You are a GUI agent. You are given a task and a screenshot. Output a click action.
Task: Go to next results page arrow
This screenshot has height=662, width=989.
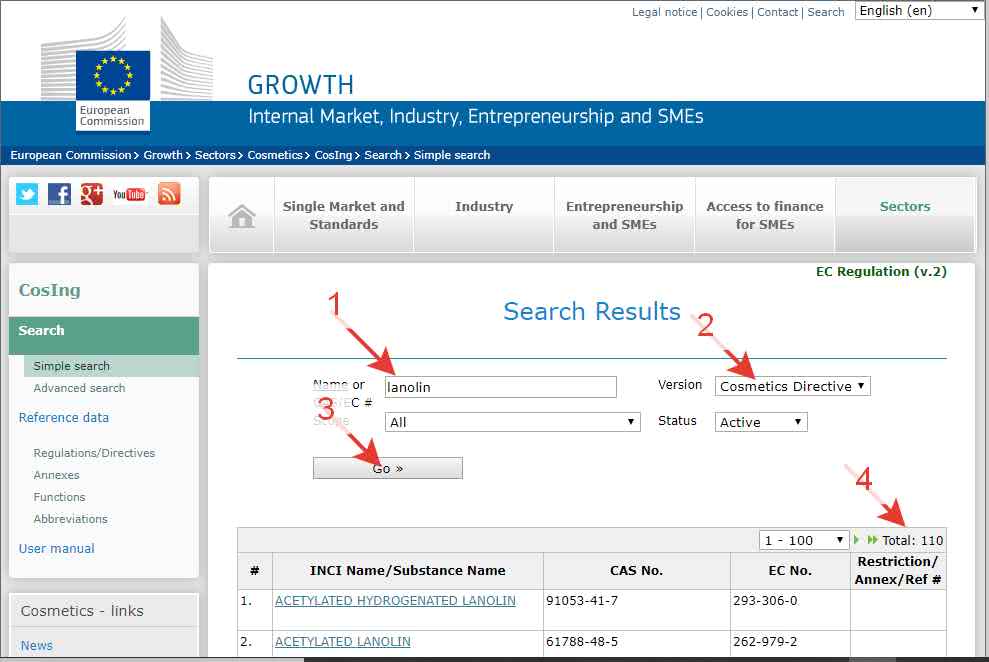coord(857,540)
